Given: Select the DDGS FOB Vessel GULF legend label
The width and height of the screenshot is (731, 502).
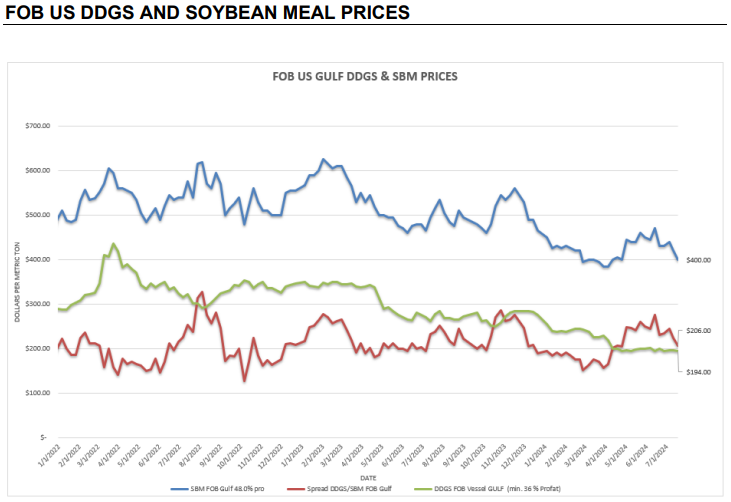Looking at the screenshot, I should tap(497, 489).
